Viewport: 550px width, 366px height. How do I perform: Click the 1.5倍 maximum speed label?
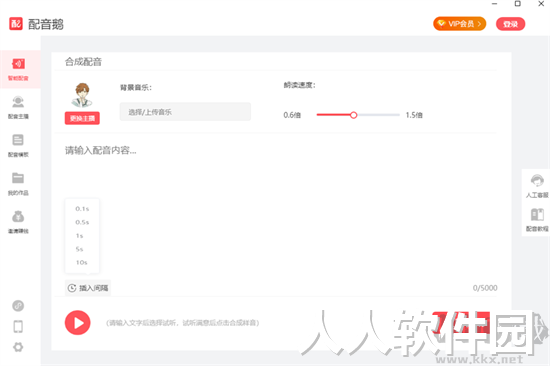click(x=414, y=115)
